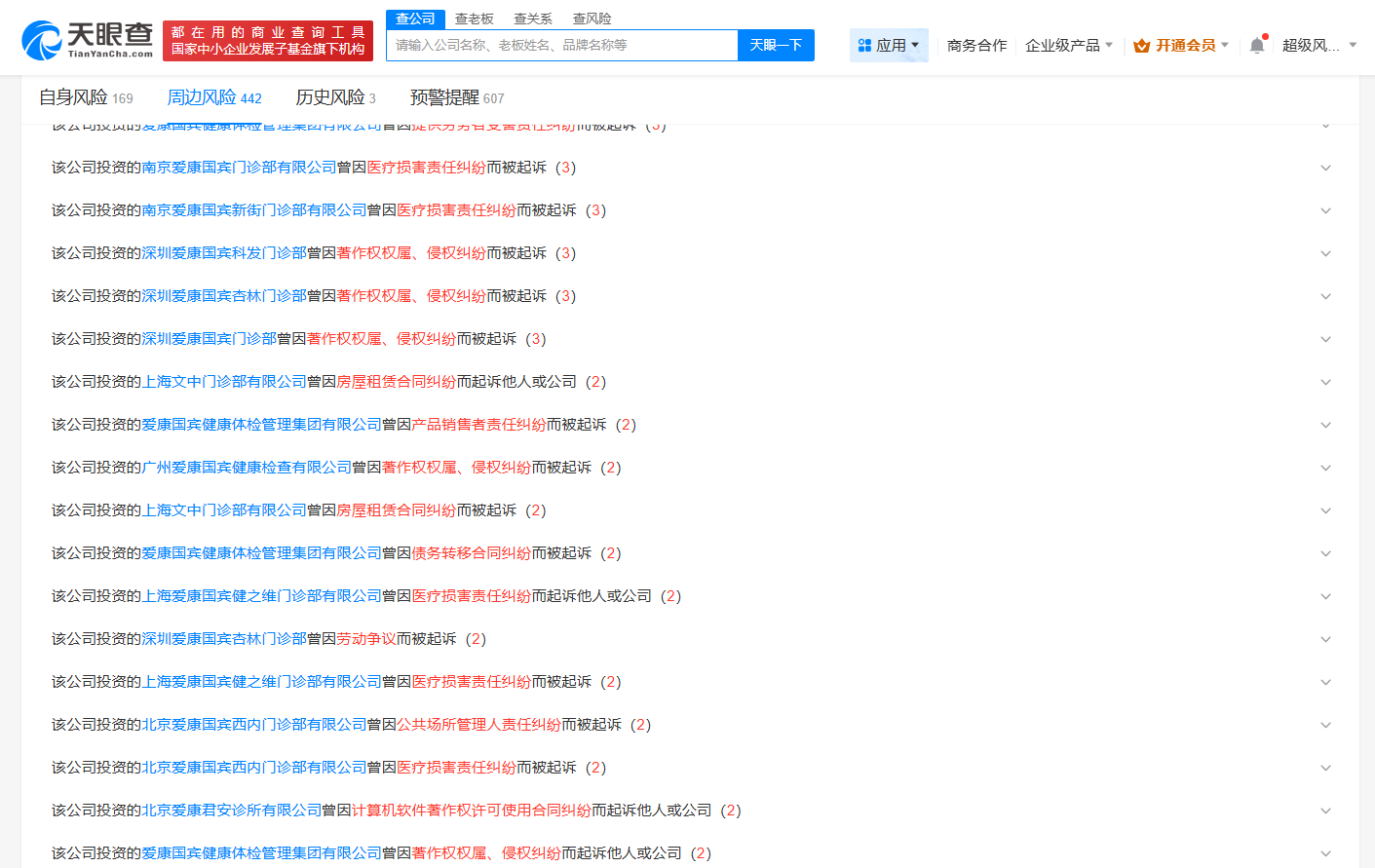Expand 公共场所管理人责任纠纷 row chevron
1375x868 pixels.
pos(1325,725)
